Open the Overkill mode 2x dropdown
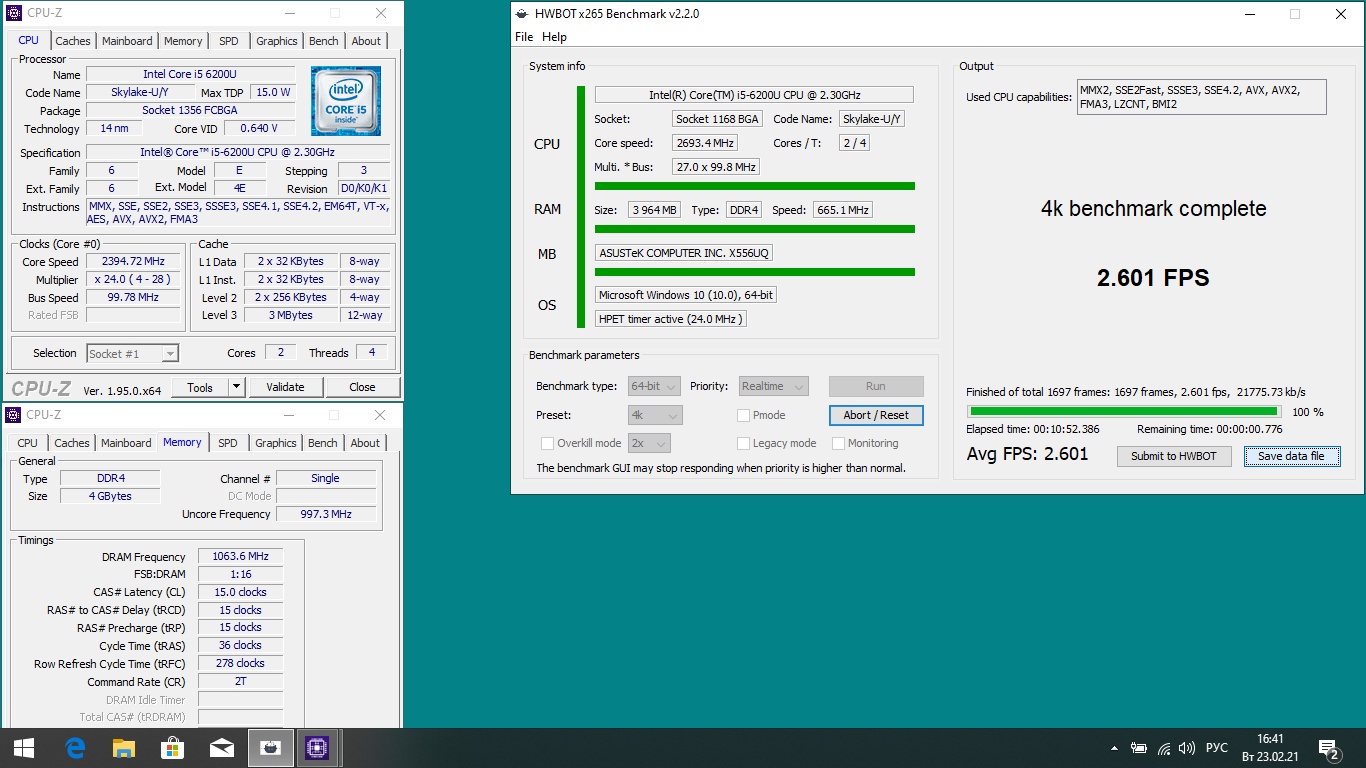The image size is (1366, 768). point(649,443)
